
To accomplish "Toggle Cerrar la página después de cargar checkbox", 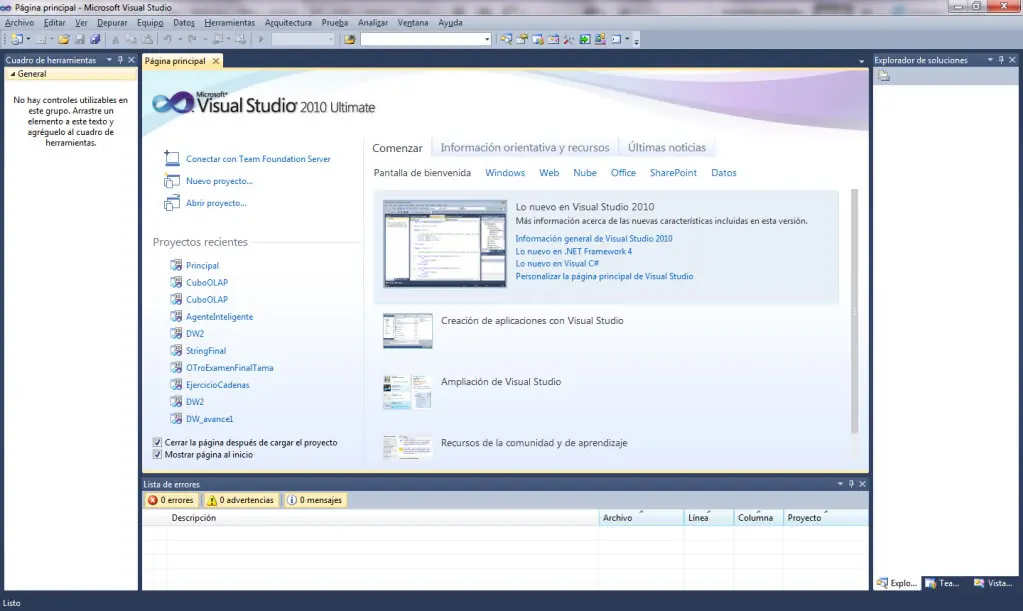I will point(157,442).
